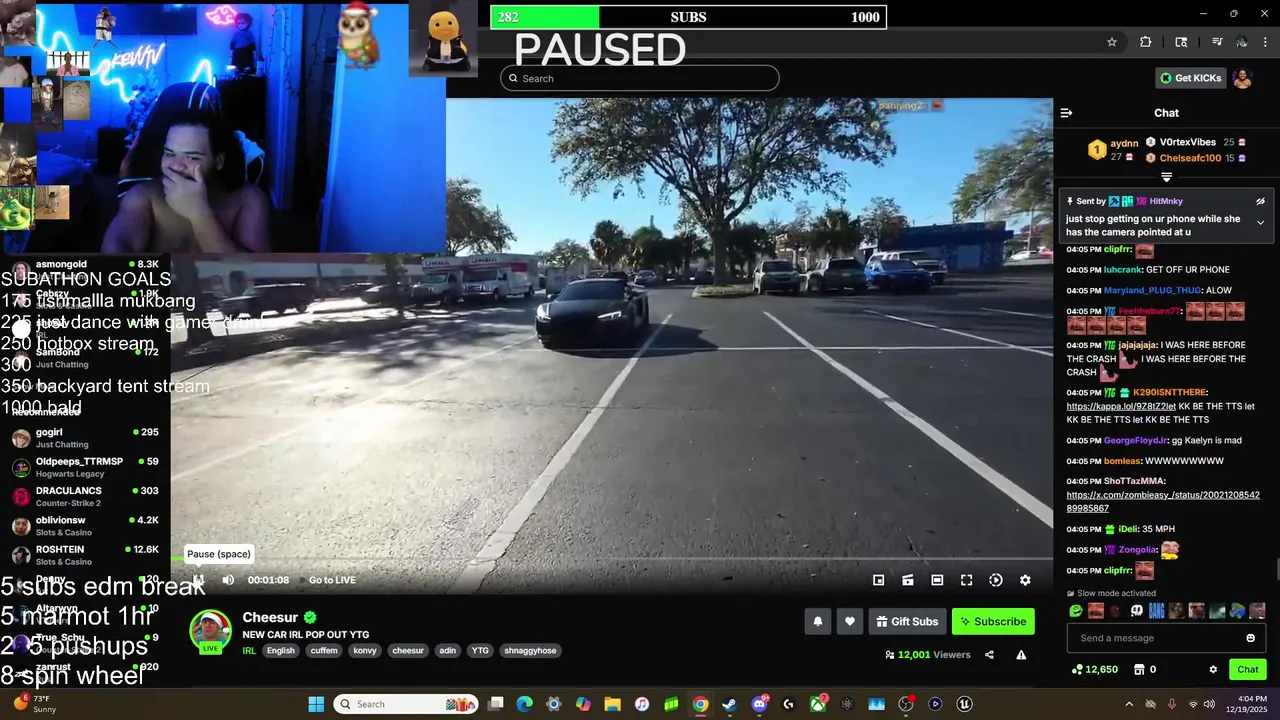
Task: Click the Kick search field
Action: (640, 78)
